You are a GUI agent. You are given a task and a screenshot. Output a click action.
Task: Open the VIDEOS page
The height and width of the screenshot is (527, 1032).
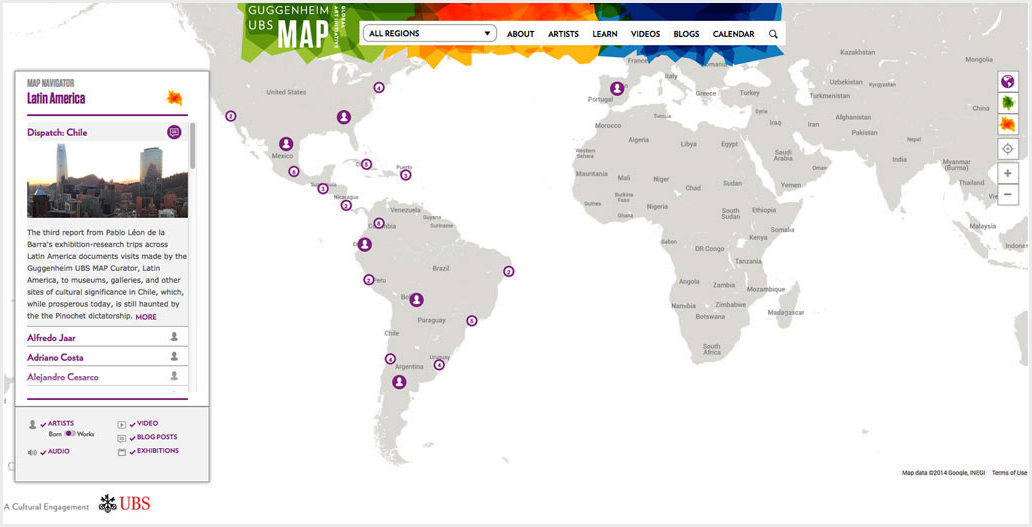coord(645,34)
